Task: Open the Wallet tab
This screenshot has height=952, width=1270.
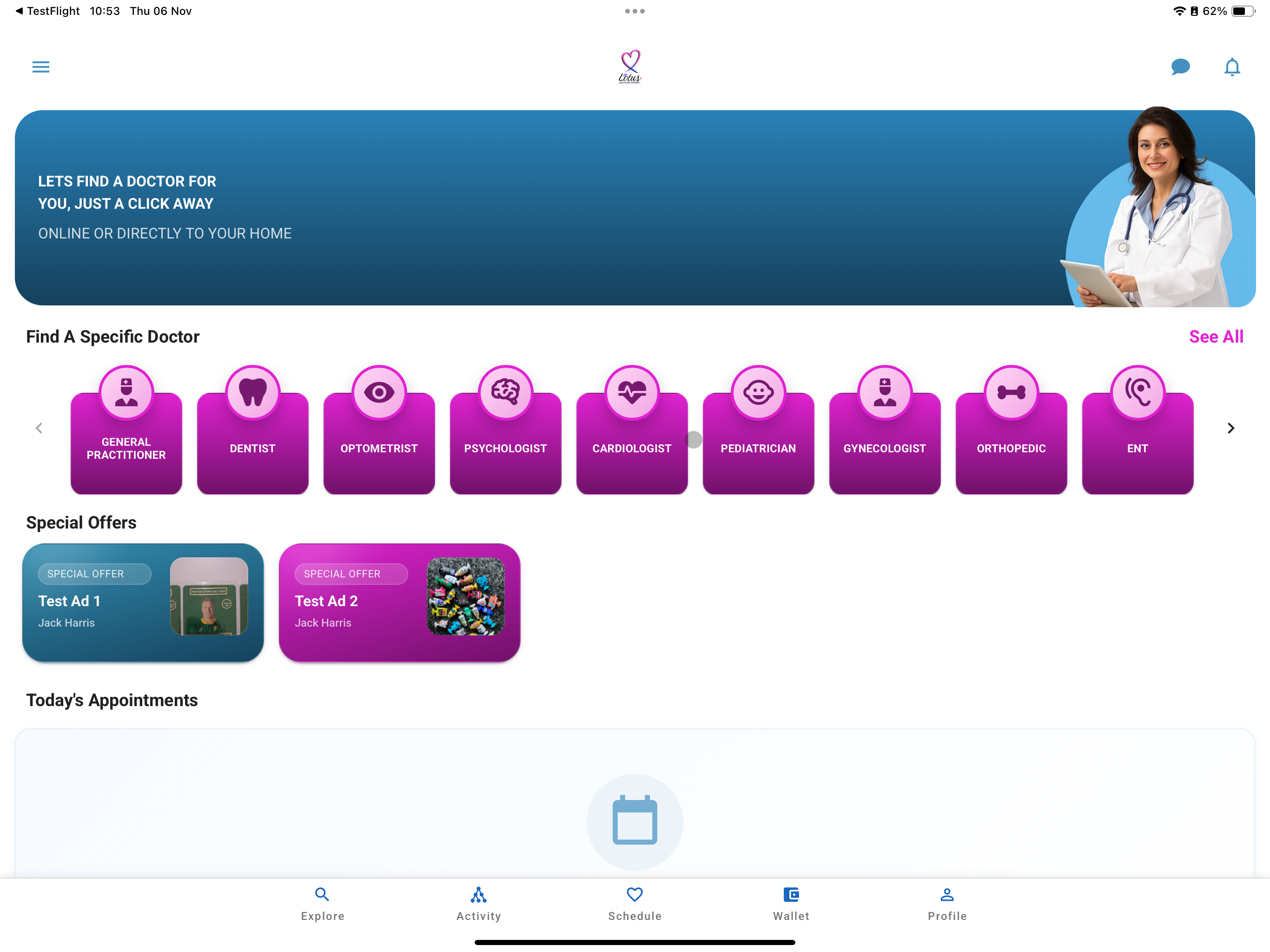Action: (x=791, y=904)
